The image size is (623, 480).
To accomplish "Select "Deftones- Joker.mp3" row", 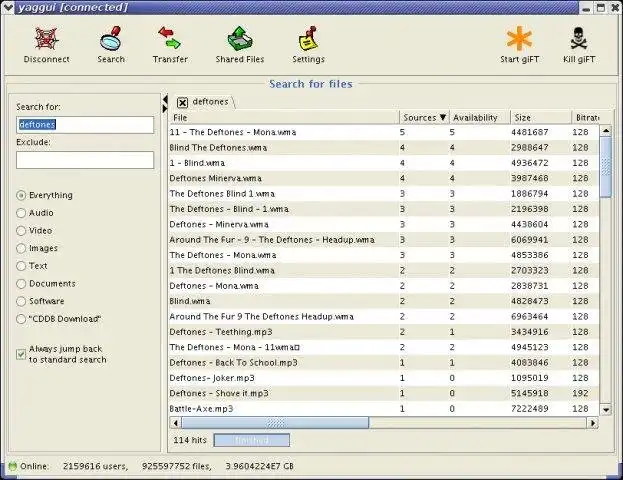I will coord(384,378).
